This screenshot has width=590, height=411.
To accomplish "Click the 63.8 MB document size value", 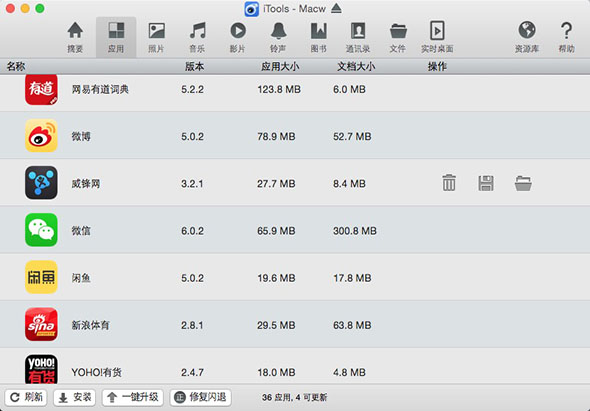I will 352,325.
